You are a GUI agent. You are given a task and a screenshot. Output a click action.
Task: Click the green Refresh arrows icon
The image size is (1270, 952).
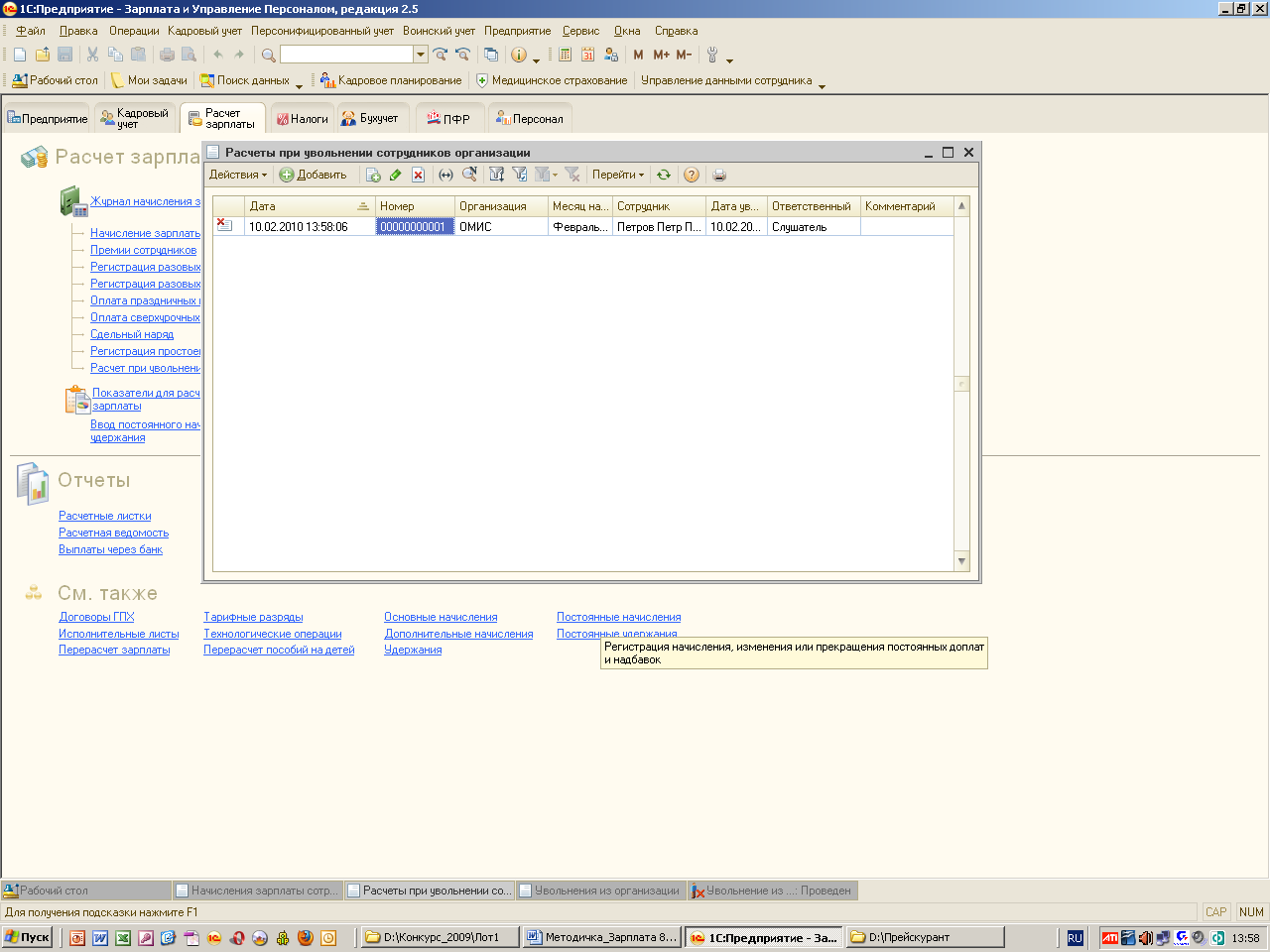tap(664, 175)
